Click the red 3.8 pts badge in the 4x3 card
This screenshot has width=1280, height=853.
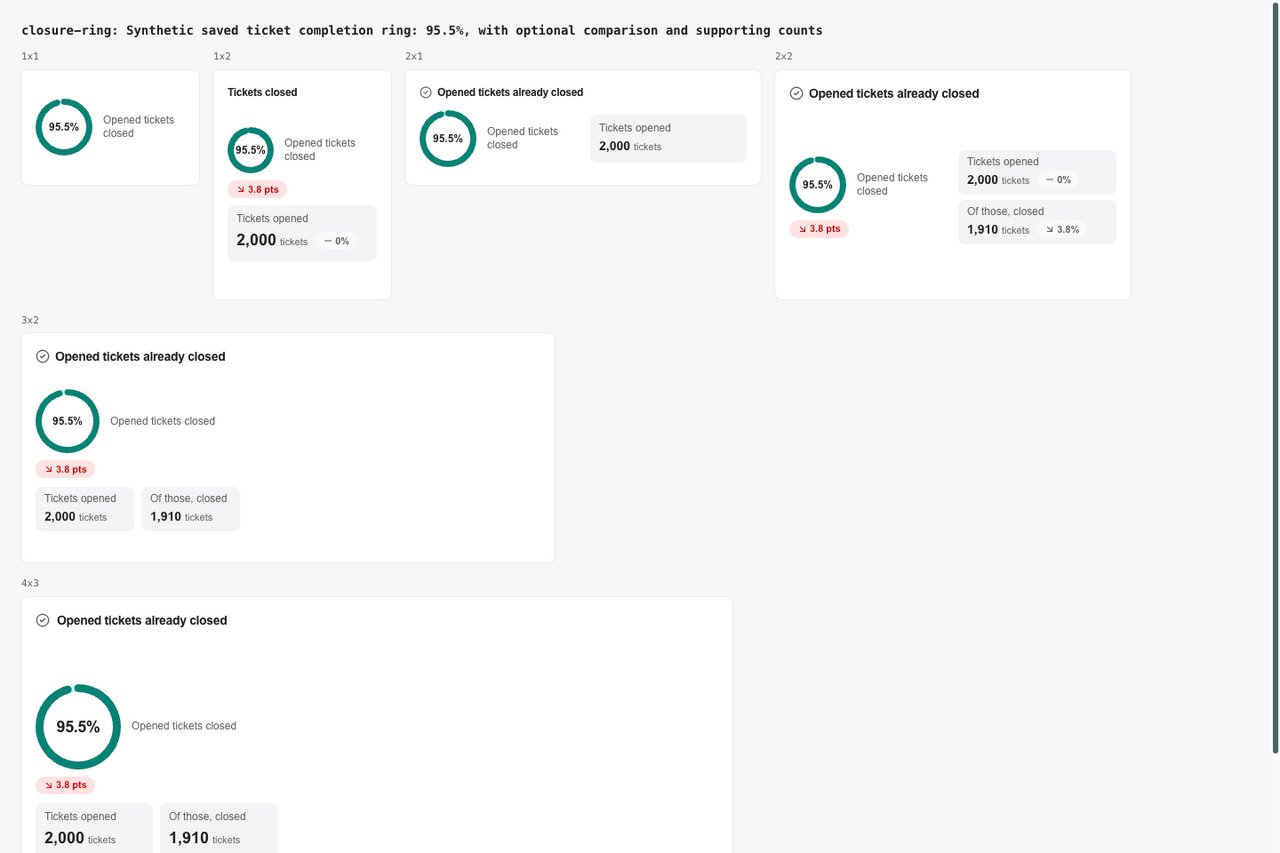[x=65, y=785]
